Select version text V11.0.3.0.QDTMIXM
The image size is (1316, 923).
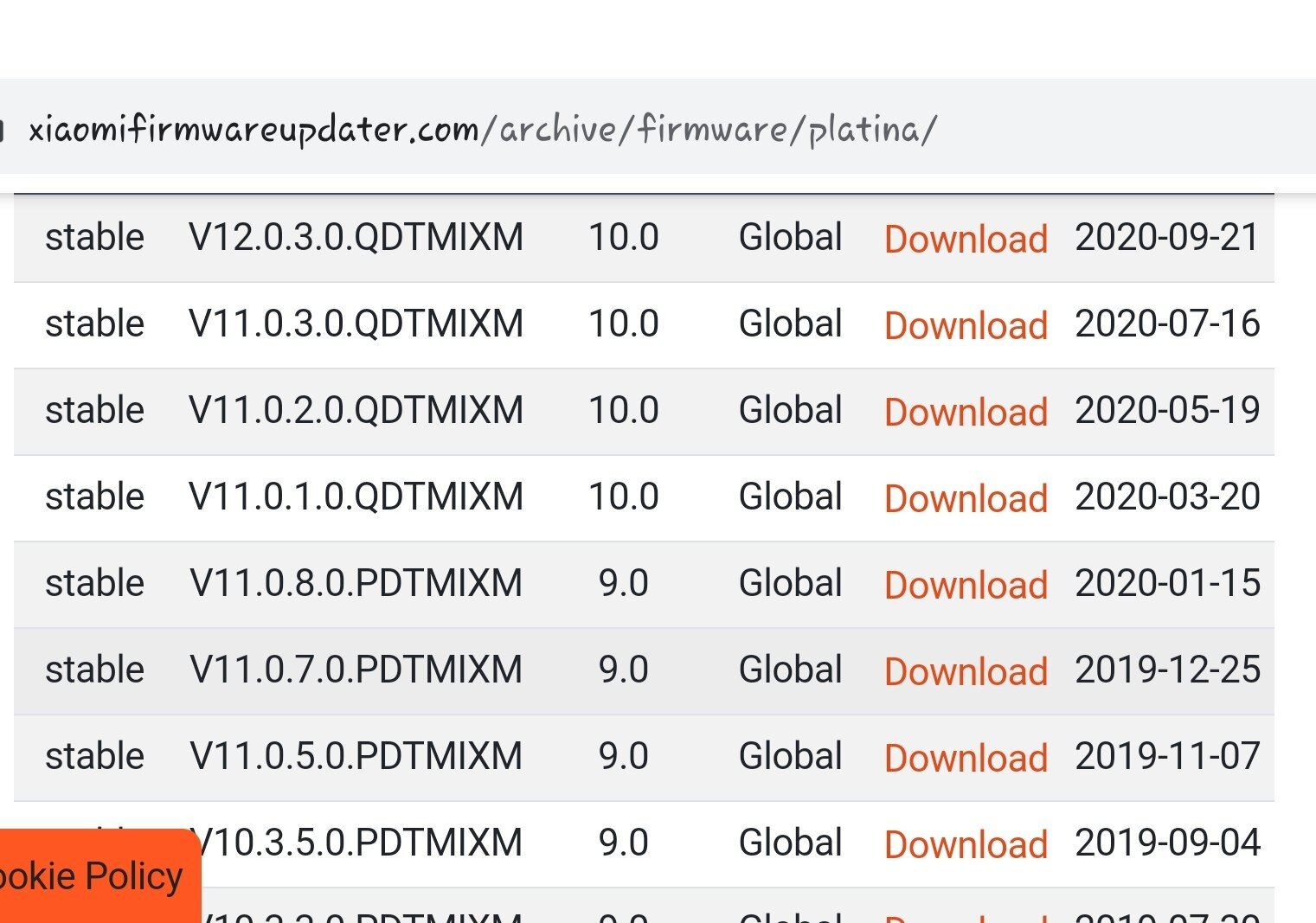pyautogui.click(x=356, y=324)
